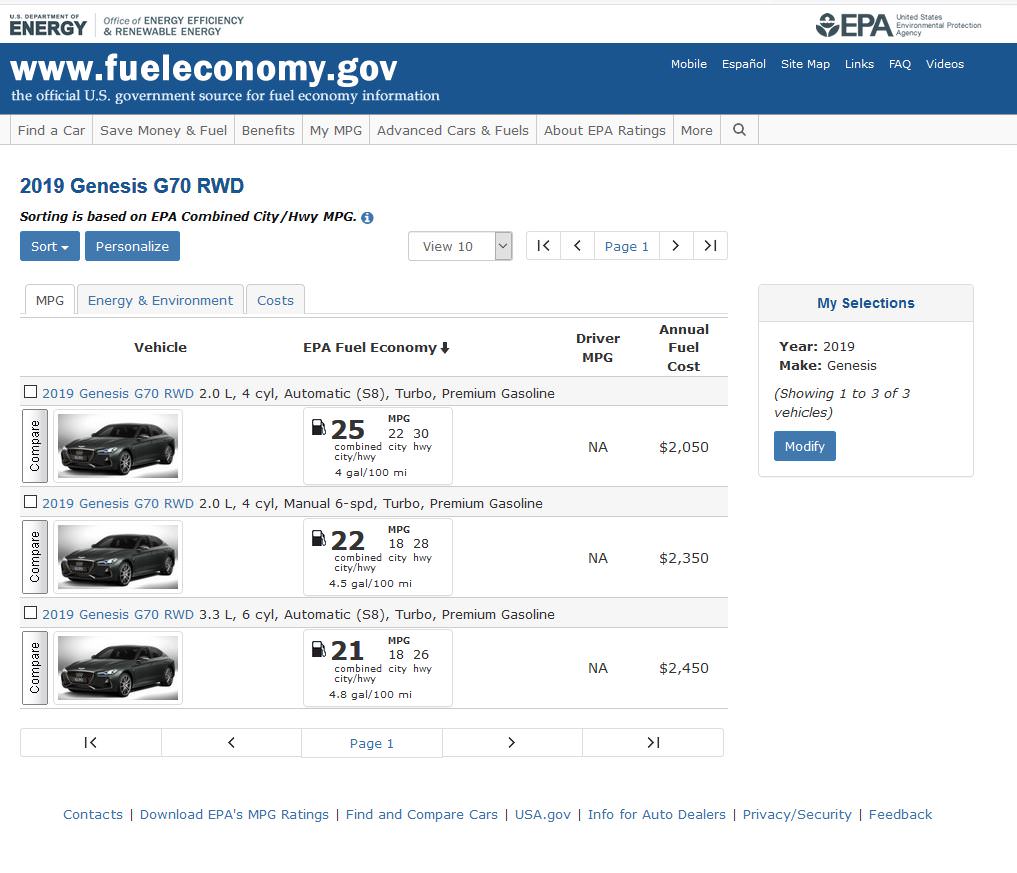Click Compare for the 2.0 L Automatic G70
The width and height of the screenshot is (1017, 873).
[x=35, y=446]
